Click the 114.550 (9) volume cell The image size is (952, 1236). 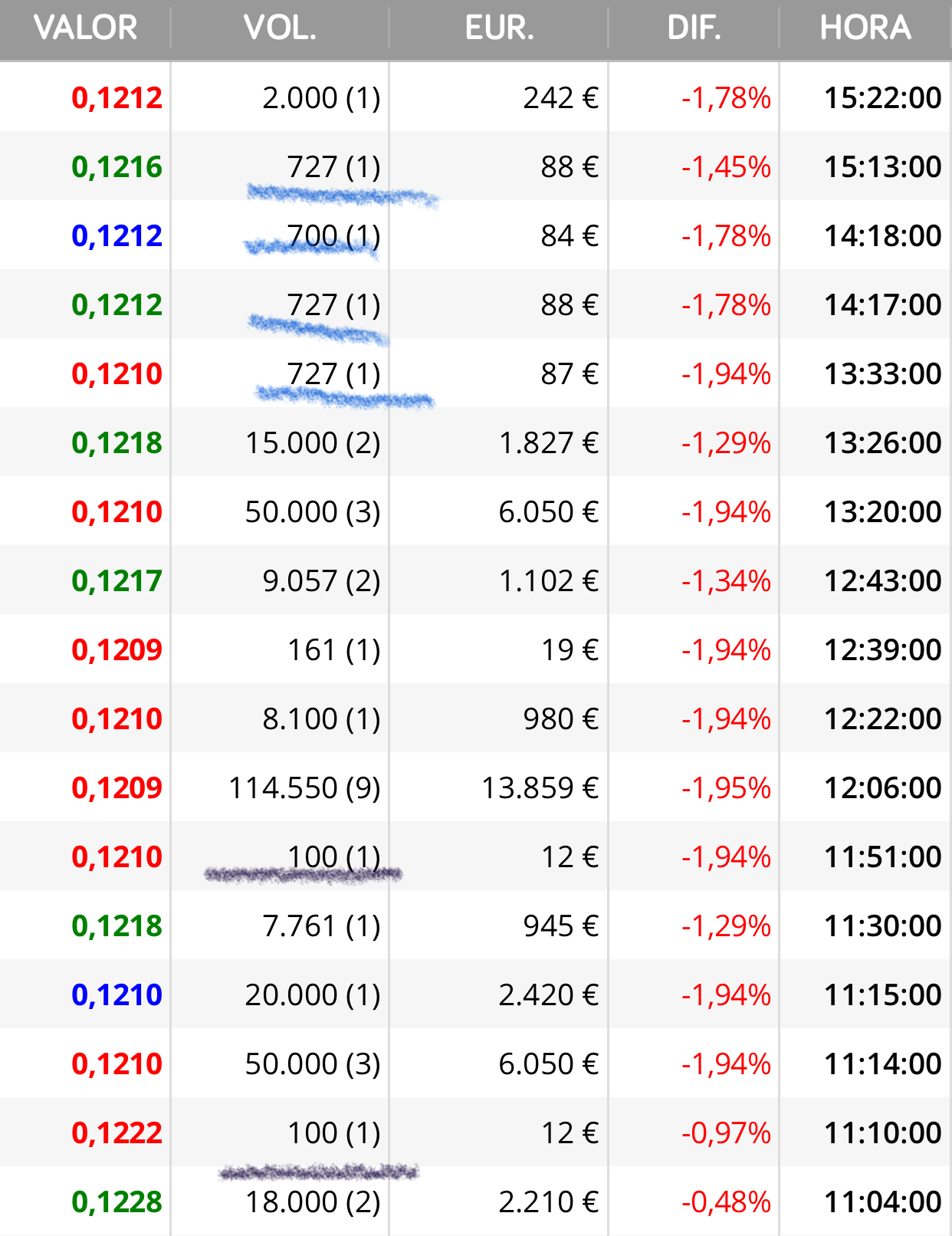point(304,788)
